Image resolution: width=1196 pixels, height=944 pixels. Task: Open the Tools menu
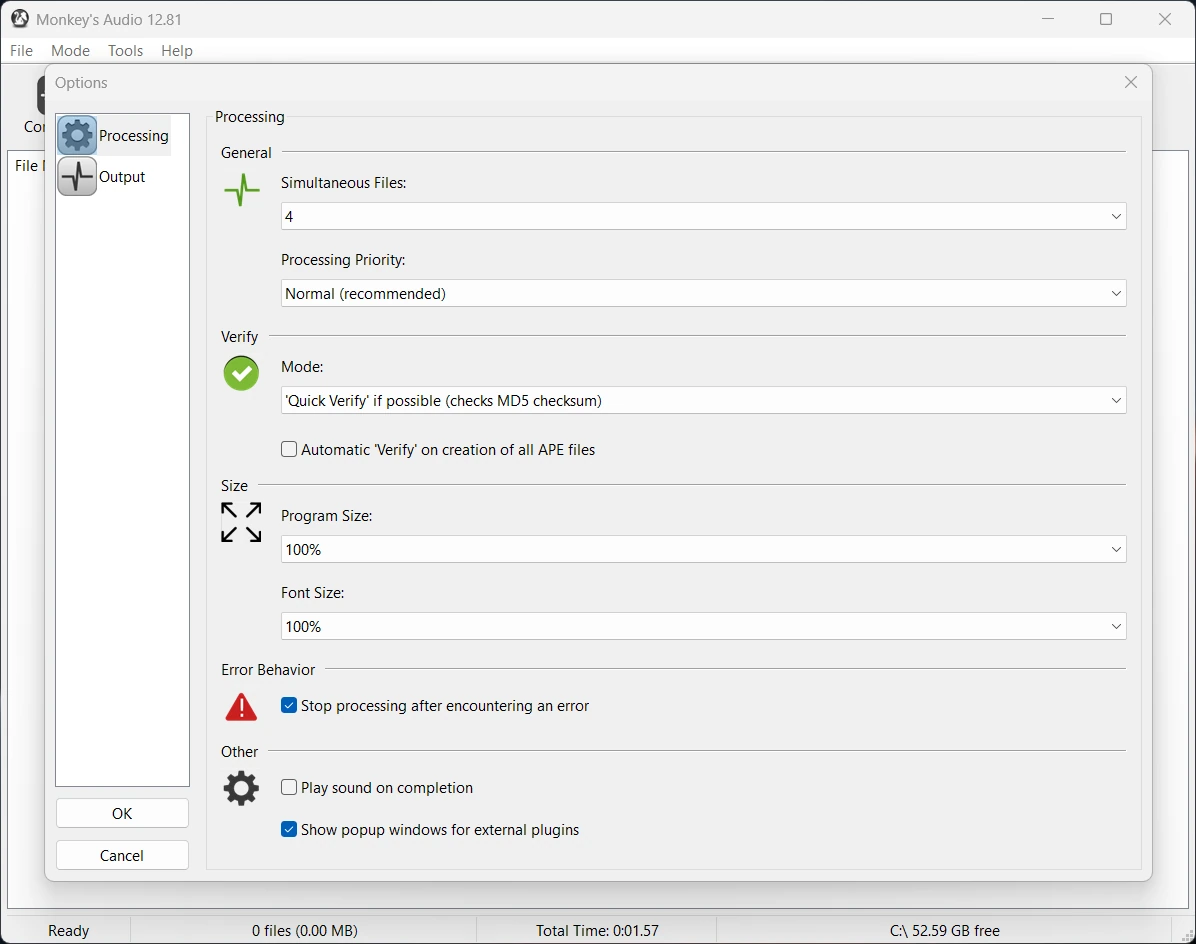[125, 50]
